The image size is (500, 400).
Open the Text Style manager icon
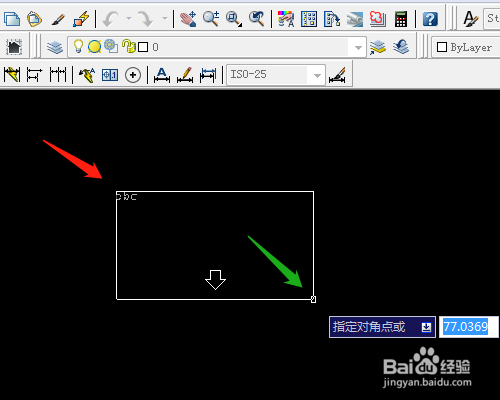tap(470, 19)
